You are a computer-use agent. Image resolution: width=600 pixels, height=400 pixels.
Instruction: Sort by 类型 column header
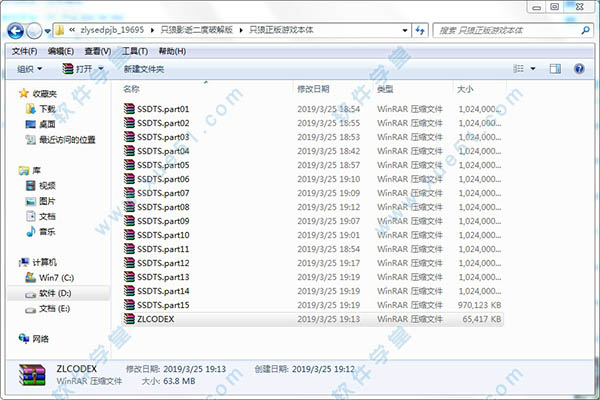point(385,89)
